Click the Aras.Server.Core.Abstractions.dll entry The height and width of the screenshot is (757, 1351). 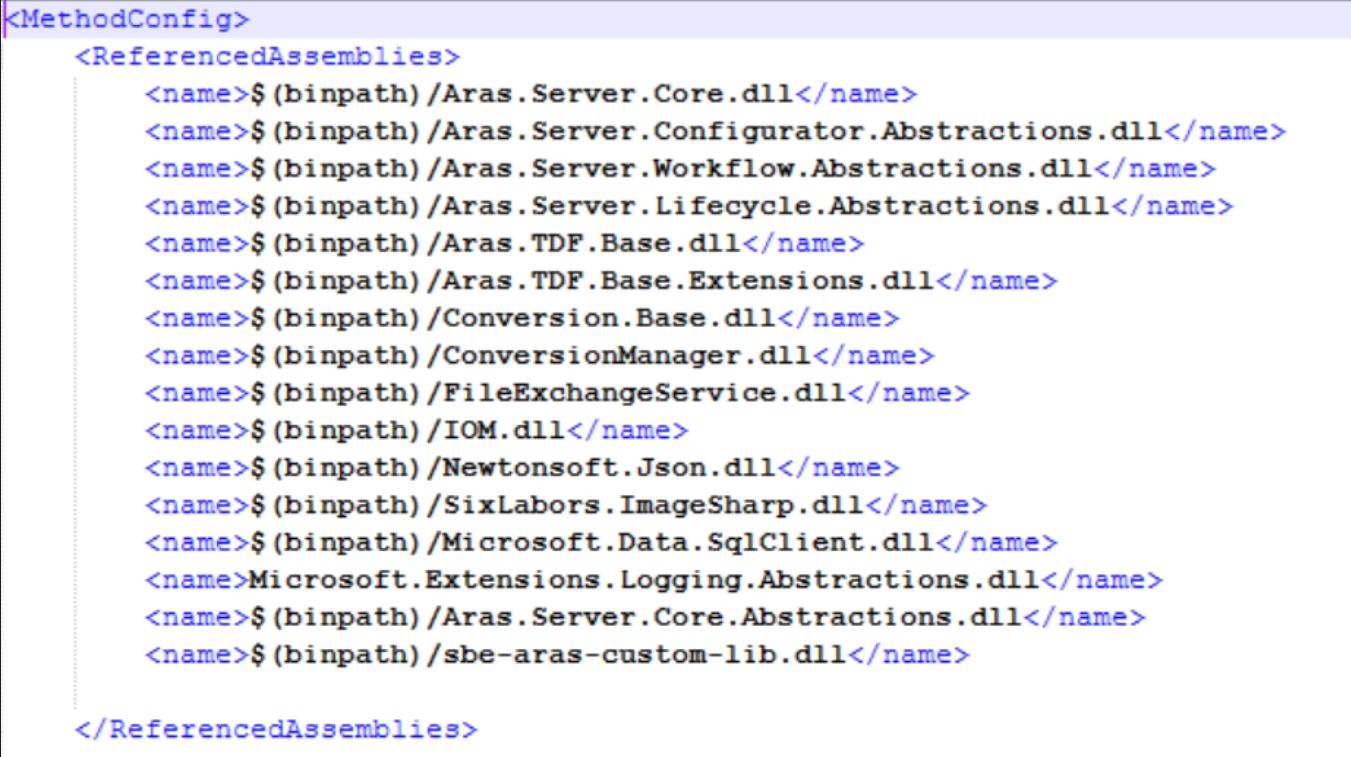731,617
